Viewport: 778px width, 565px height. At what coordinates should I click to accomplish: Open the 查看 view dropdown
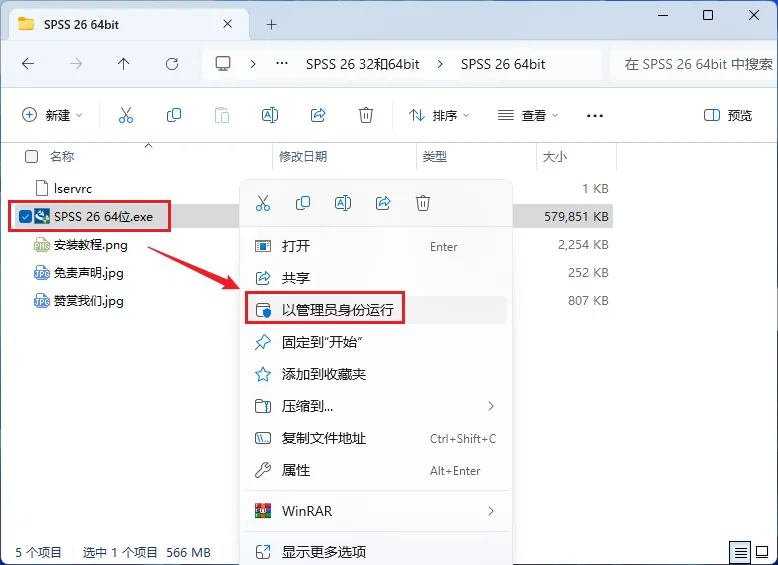pos(528,116)
